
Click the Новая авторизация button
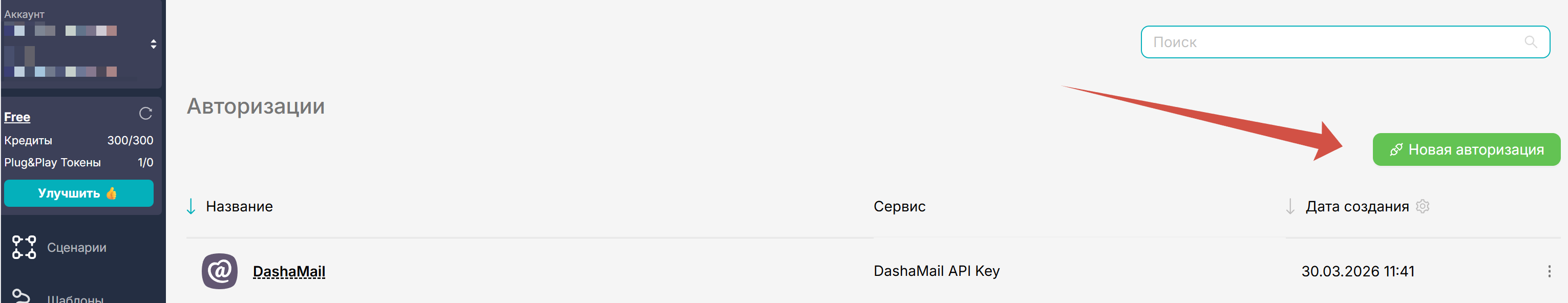pyautogui.click(x=1466, y=149)
